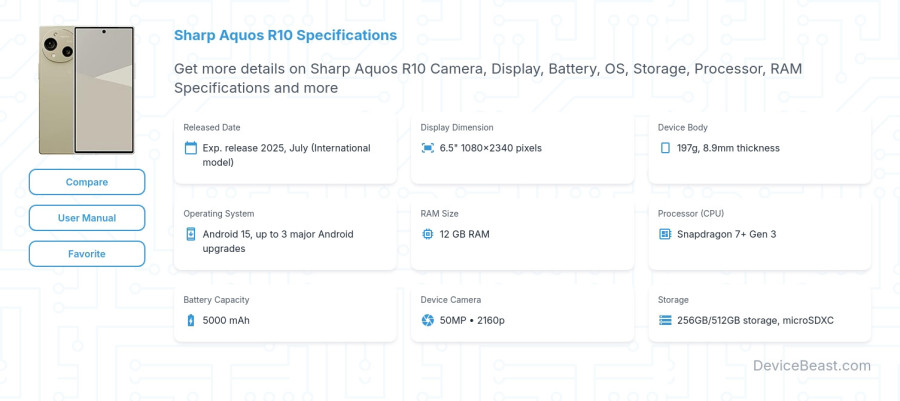
Task: Click the Storage label
Action: click(673, 299)
